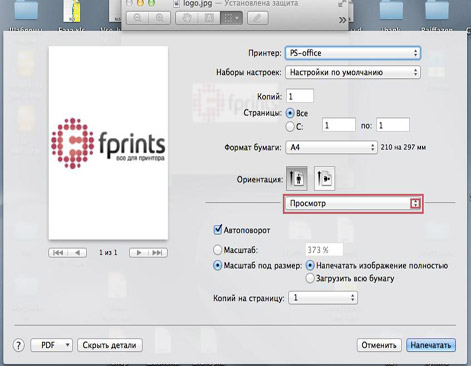471x366 pixels.
Task: Zoom in using Preview toolbar magnifier
Action: pyautogui.click(x=160, y=18)
